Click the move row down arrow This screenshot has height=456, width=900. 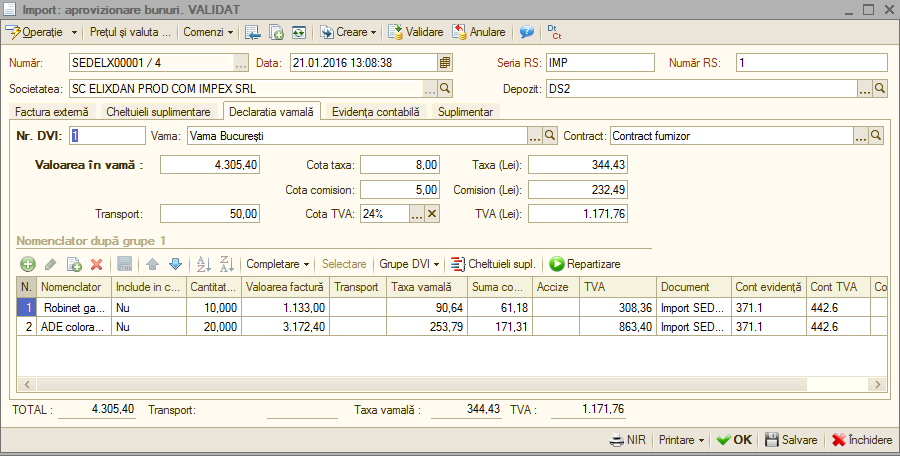[x=176, y=264]
